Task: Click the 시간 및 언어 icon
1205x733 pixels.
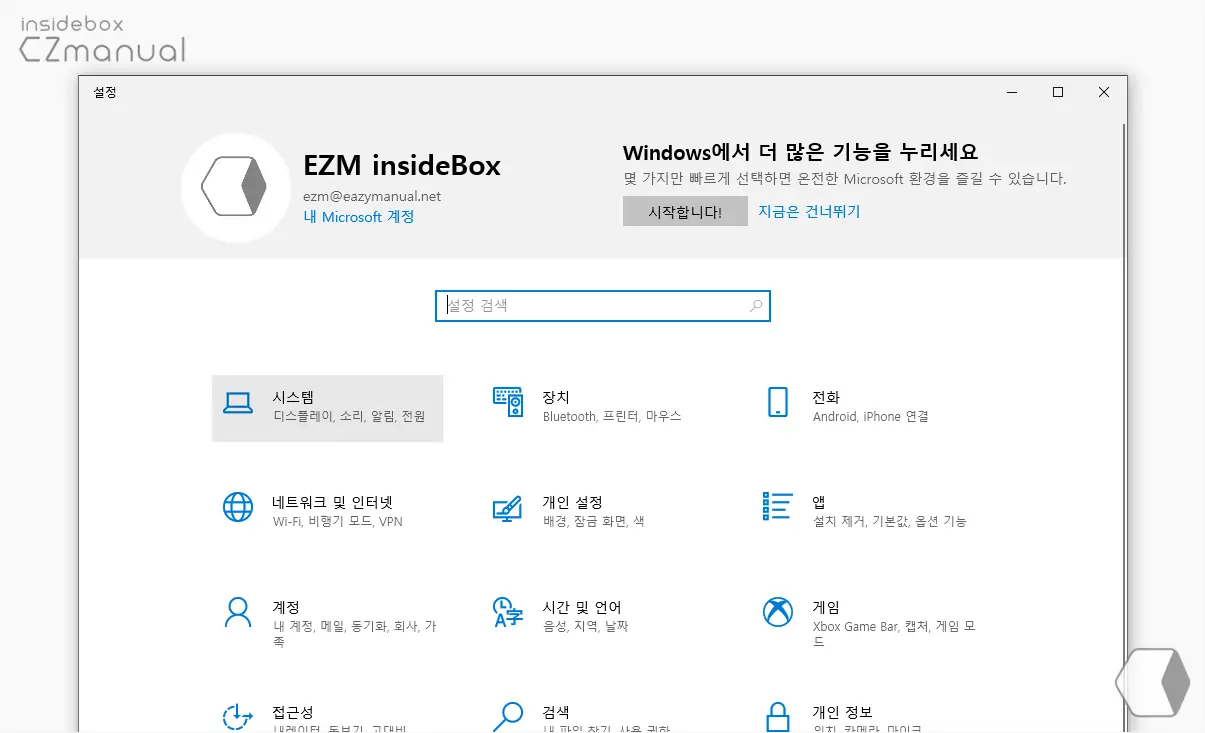Action: tap(508, 612)
